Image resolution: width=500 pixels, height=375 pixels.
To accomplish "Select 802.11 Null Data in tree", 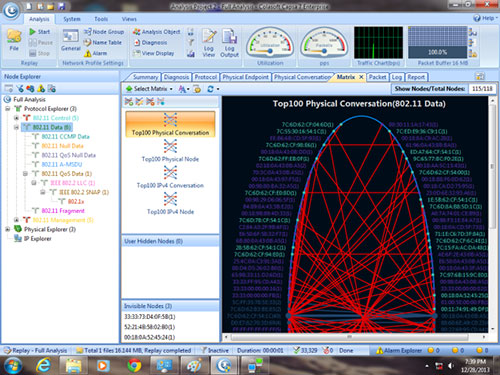I will (62, 146).
